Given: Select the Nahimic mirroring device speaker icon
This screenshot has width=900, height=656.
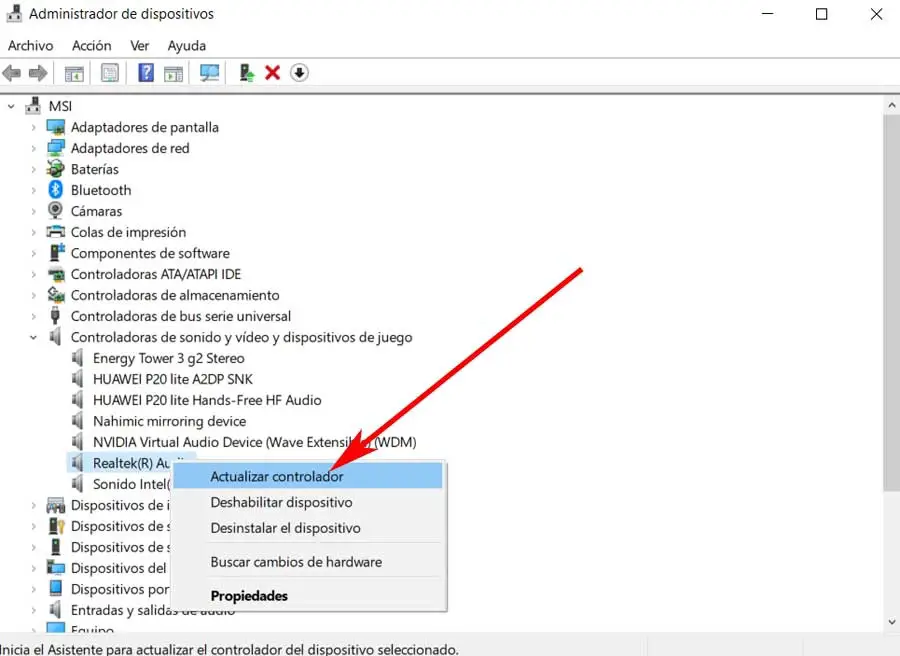Looking at the screenshot, I should pos(77,421).
